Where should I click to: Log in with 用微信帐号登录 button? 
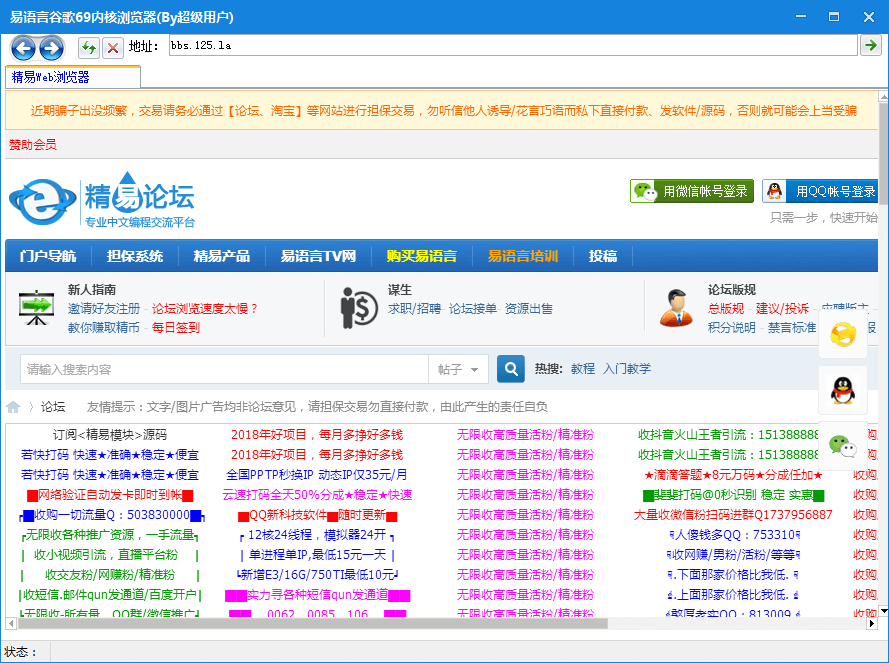click(692, 191)
